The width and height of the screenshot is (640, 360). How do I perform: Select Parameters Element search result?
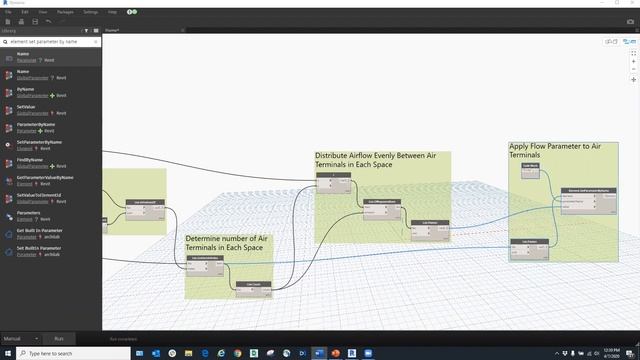[51, 216]
